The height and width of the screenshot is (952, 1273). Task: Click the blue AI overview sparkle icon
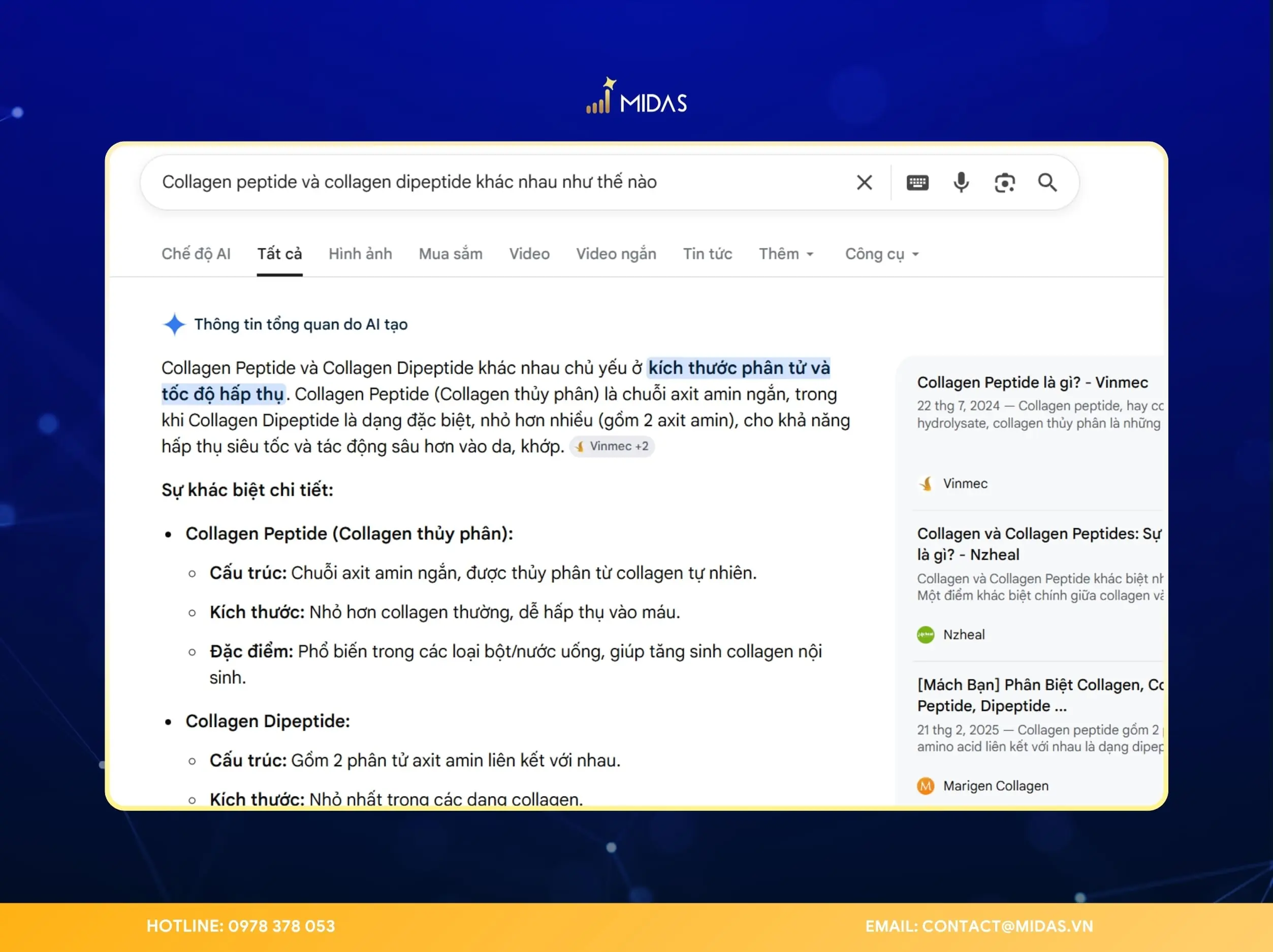click(174, 324)
